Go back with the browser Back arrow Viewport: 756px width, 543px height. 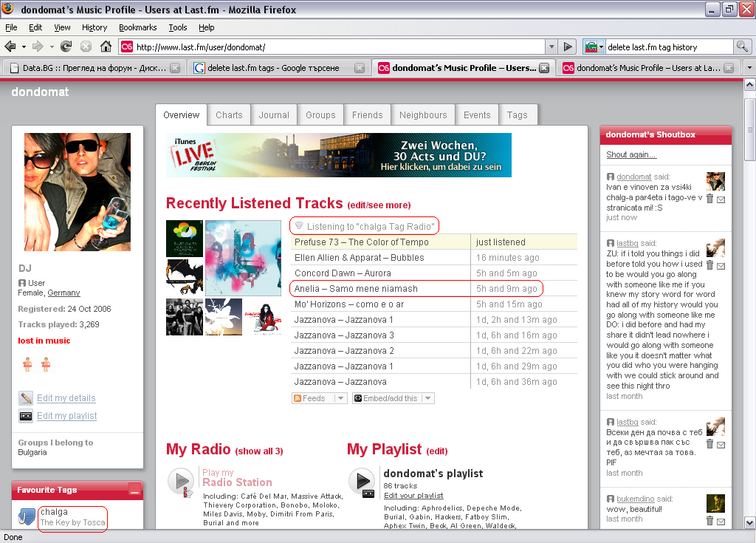pos(10,47)
